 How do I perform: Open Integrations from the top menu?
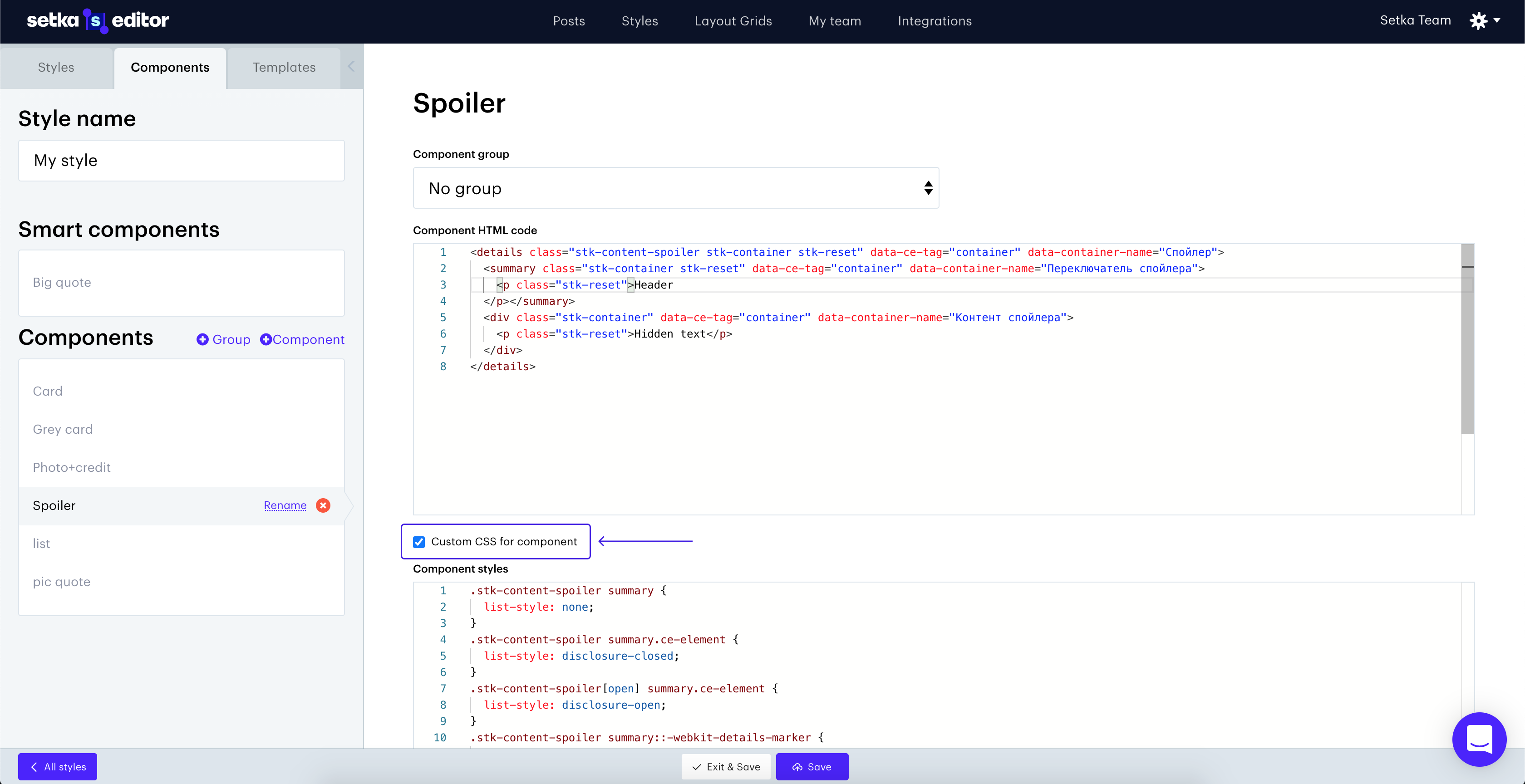tap(935, 21)
